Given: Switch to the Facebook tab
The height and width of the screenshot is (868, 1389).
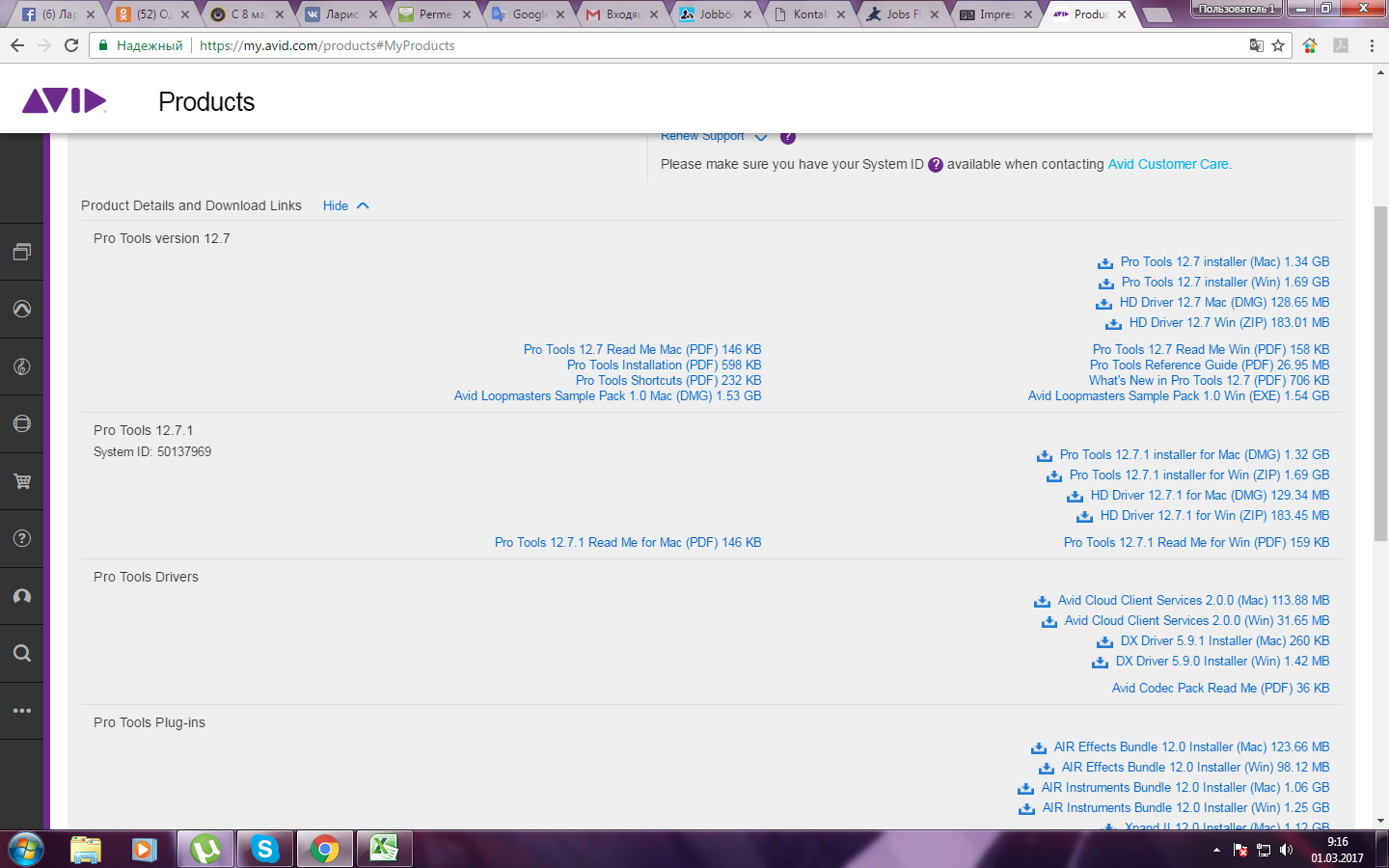Looking at the screenshot, I should click(x=59, y=14).
